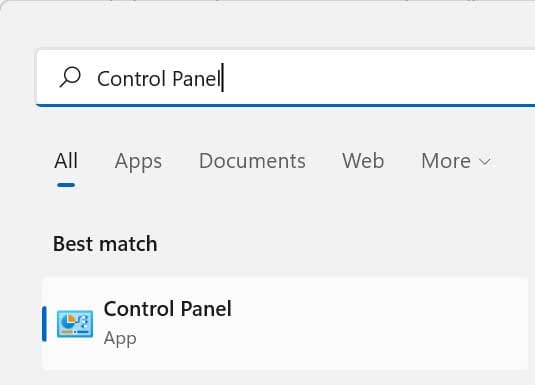Focus the search box containing Control Panel
The image size is (535, 385).
pos(286,78)
